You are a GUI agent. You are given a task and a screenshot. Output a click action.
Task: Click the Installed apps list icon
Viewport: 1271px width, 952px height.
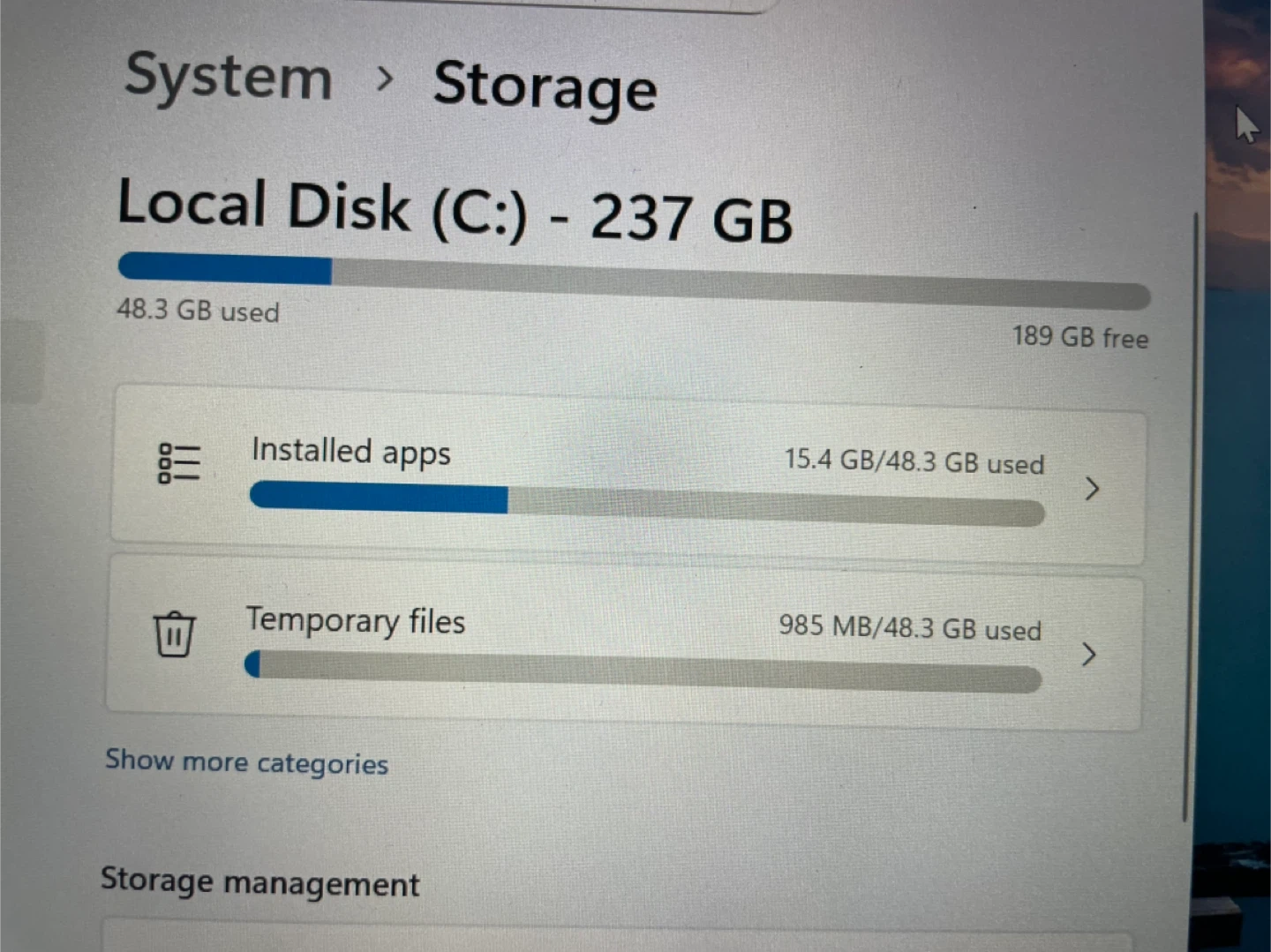[x=179, y=463]
